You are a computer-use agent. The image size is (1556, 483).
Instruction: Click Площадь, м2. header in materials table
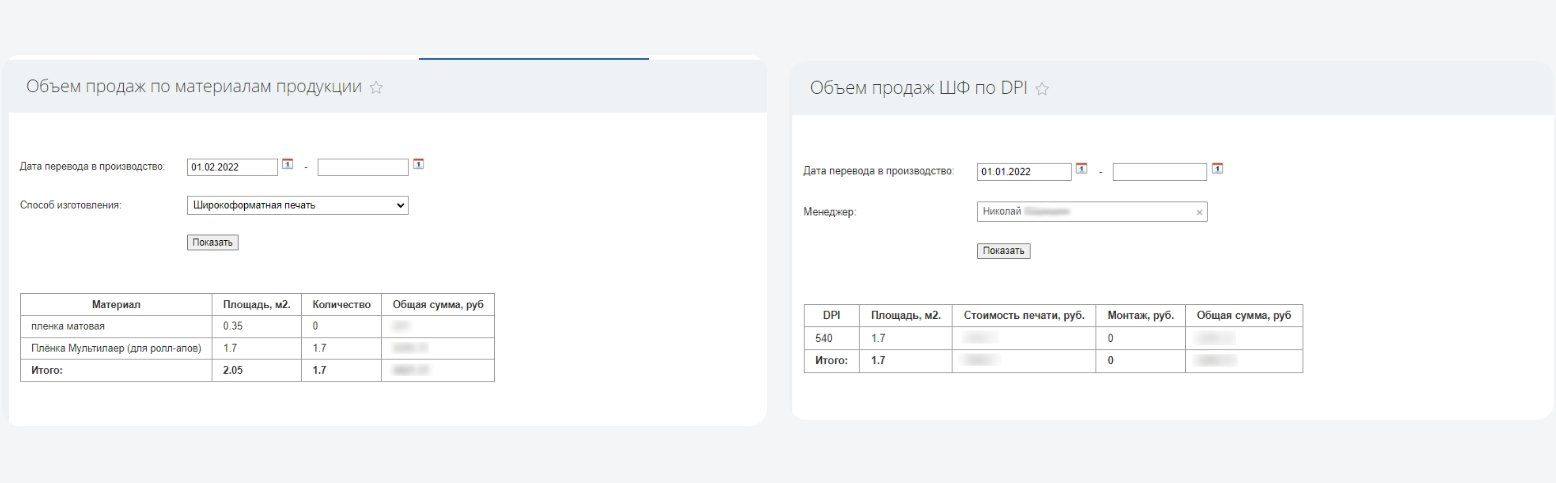coord(258,304)
